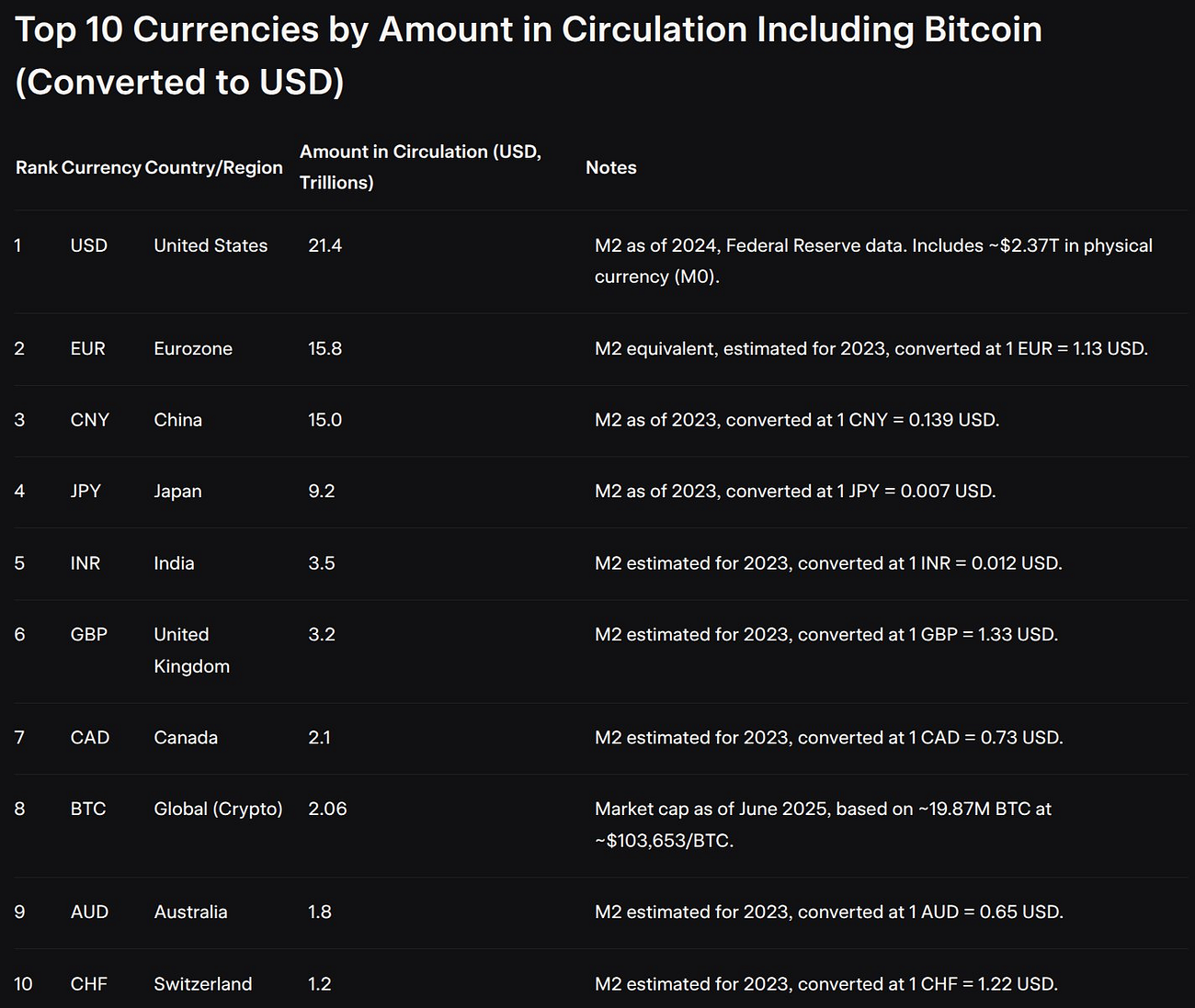
Task: Select the JPY currency cell
Action: tap(85, 491)
